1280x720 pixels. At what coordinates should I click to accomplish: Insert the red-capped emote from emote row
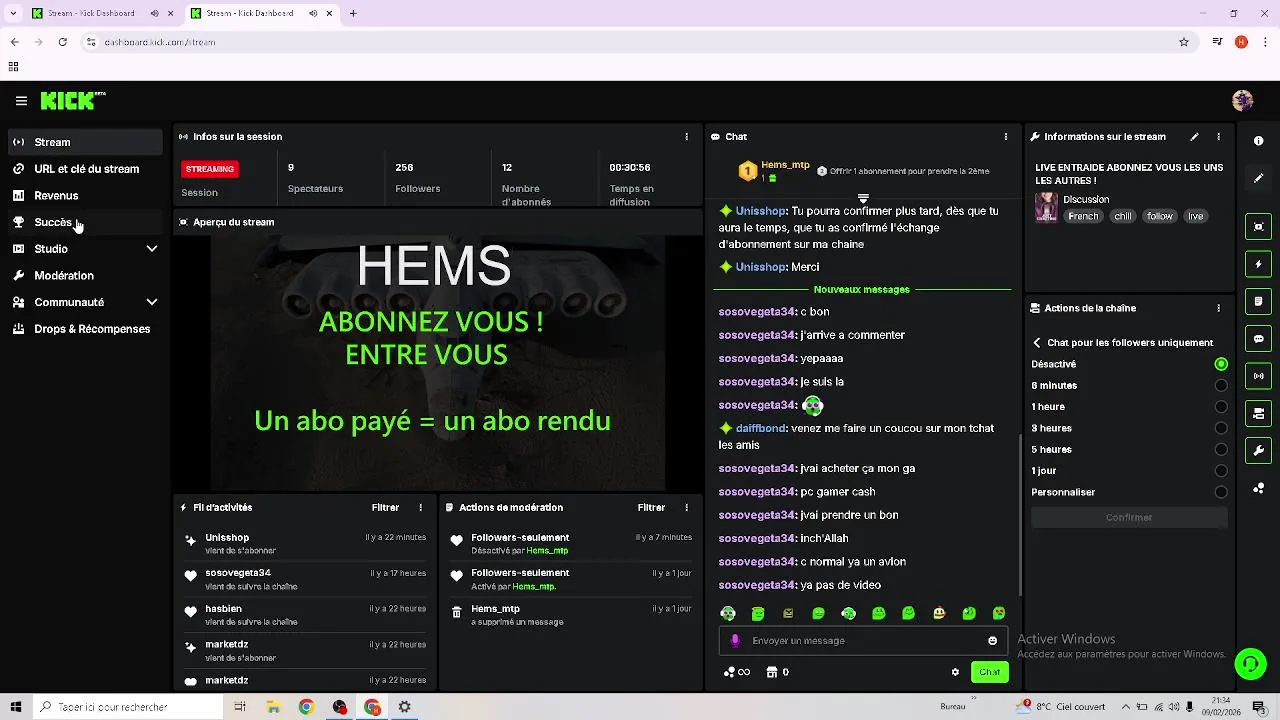939,613
